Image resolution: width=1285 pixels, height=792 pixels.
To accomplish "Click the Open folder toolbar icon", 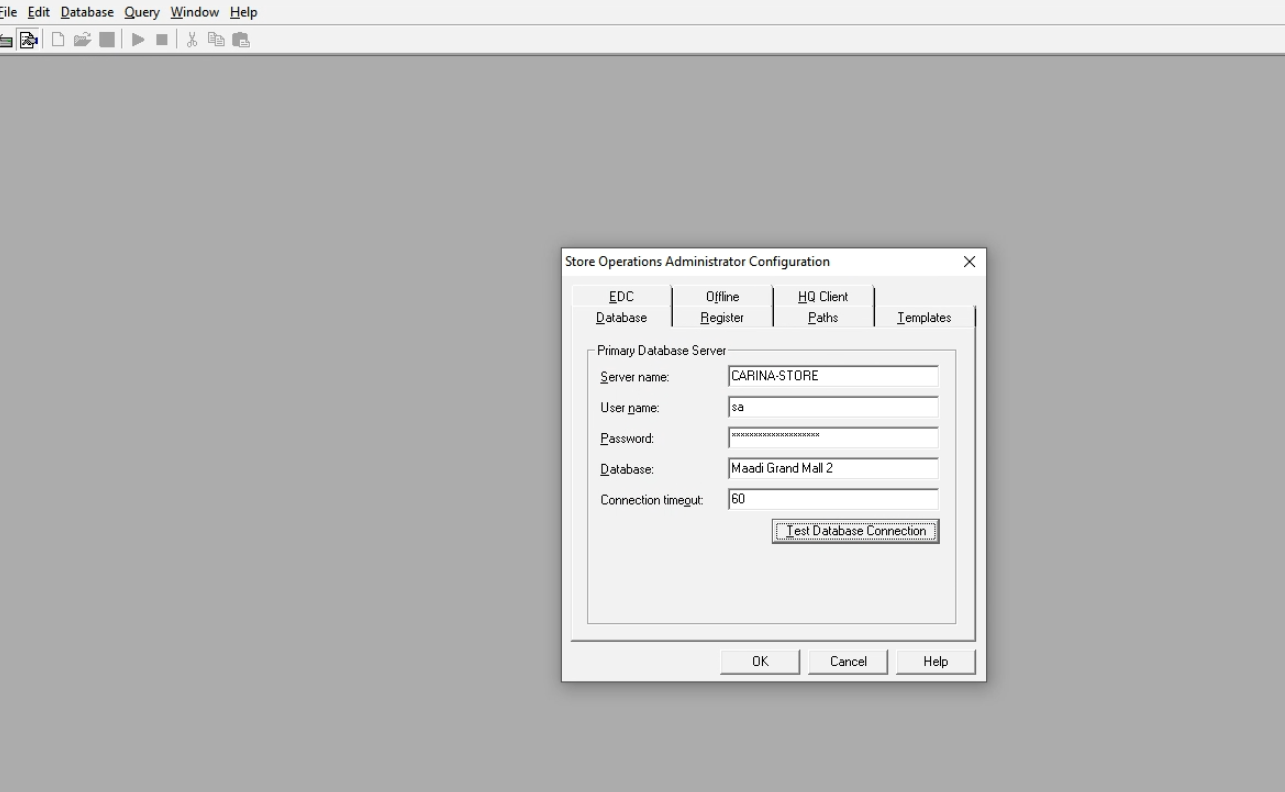I will (x=80, y=40).
